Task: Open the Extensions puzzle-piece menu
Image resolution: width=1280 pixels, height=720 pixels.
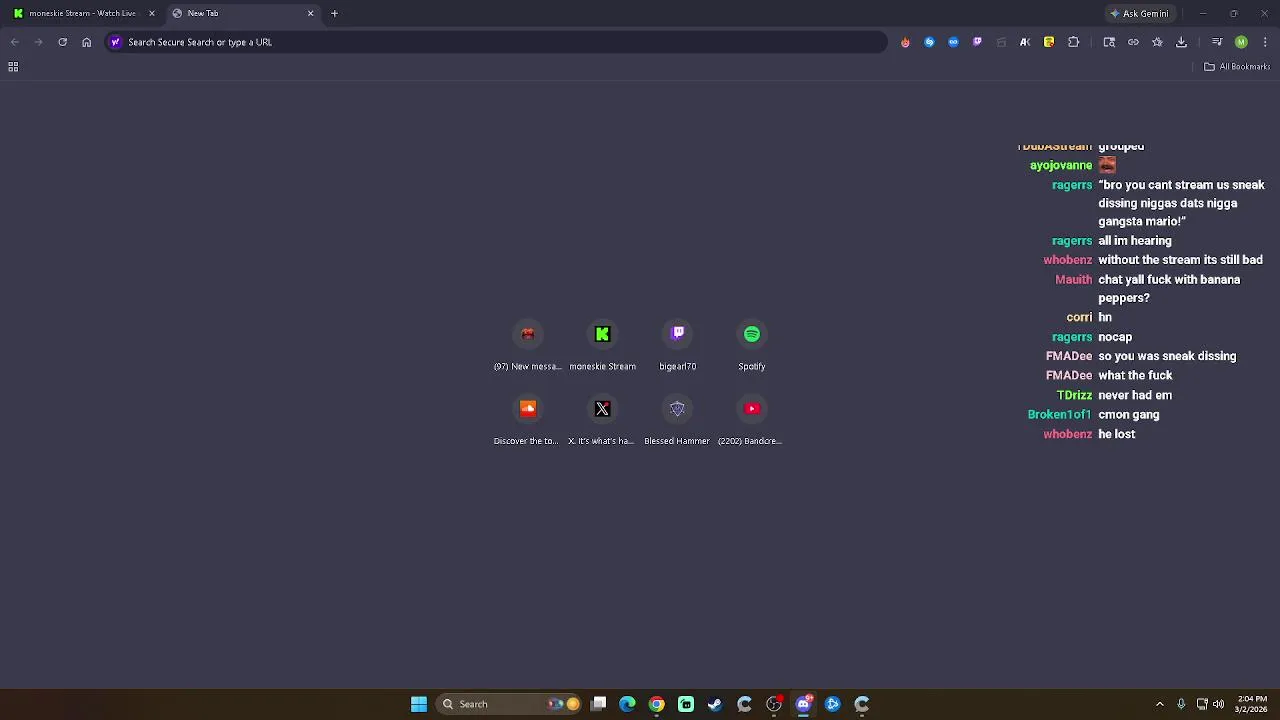Action: 1074,42
